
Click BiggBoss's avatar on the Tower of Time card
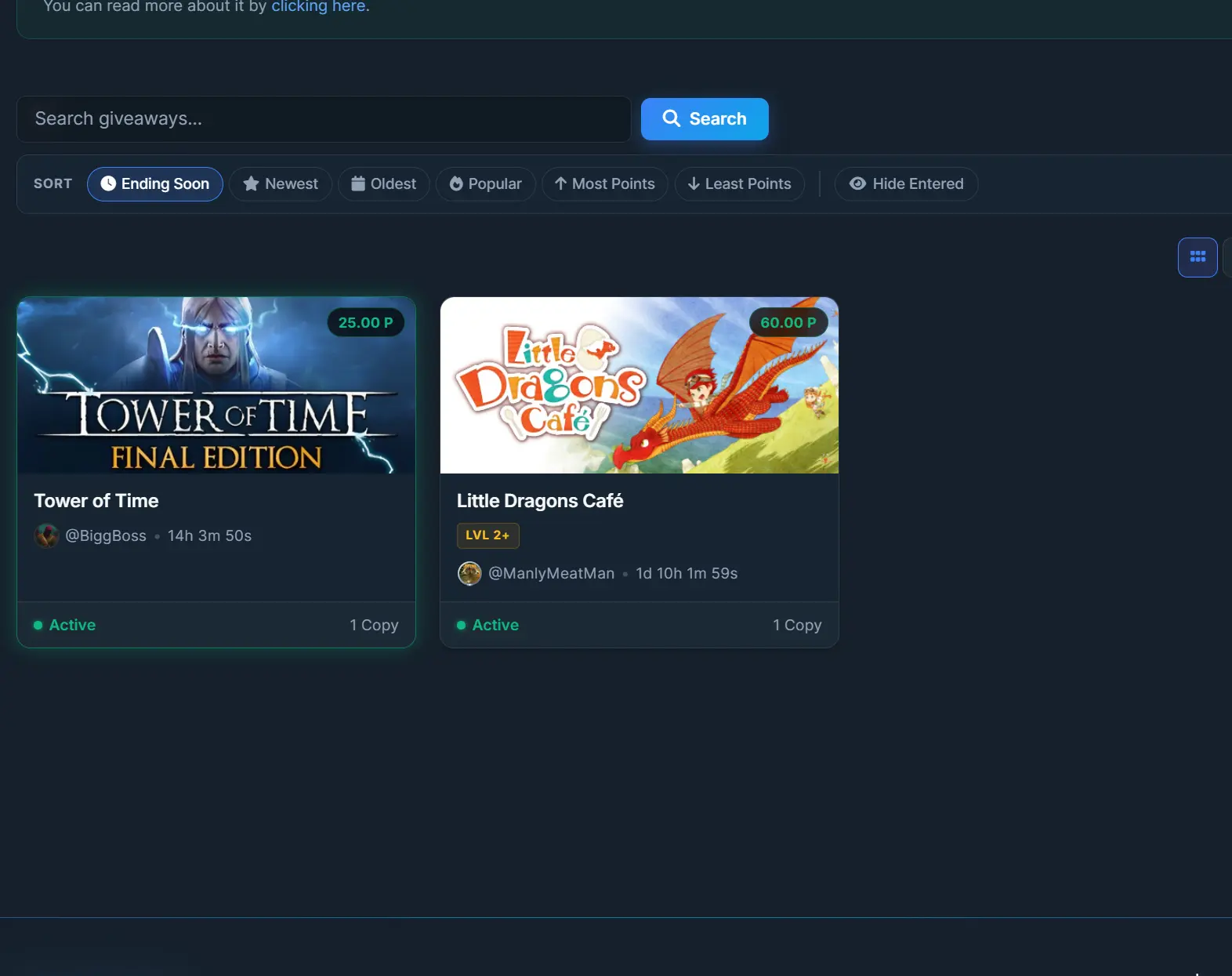(x=47, y=535)
